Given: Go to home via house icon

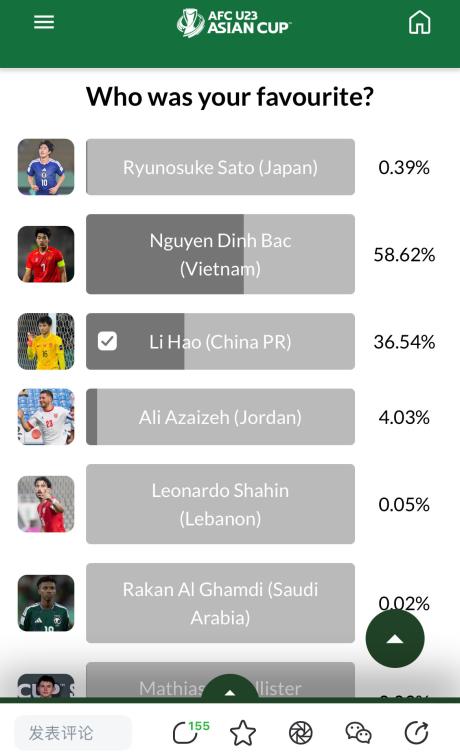Looking at the screenshot, I should (x=419, y=22).
